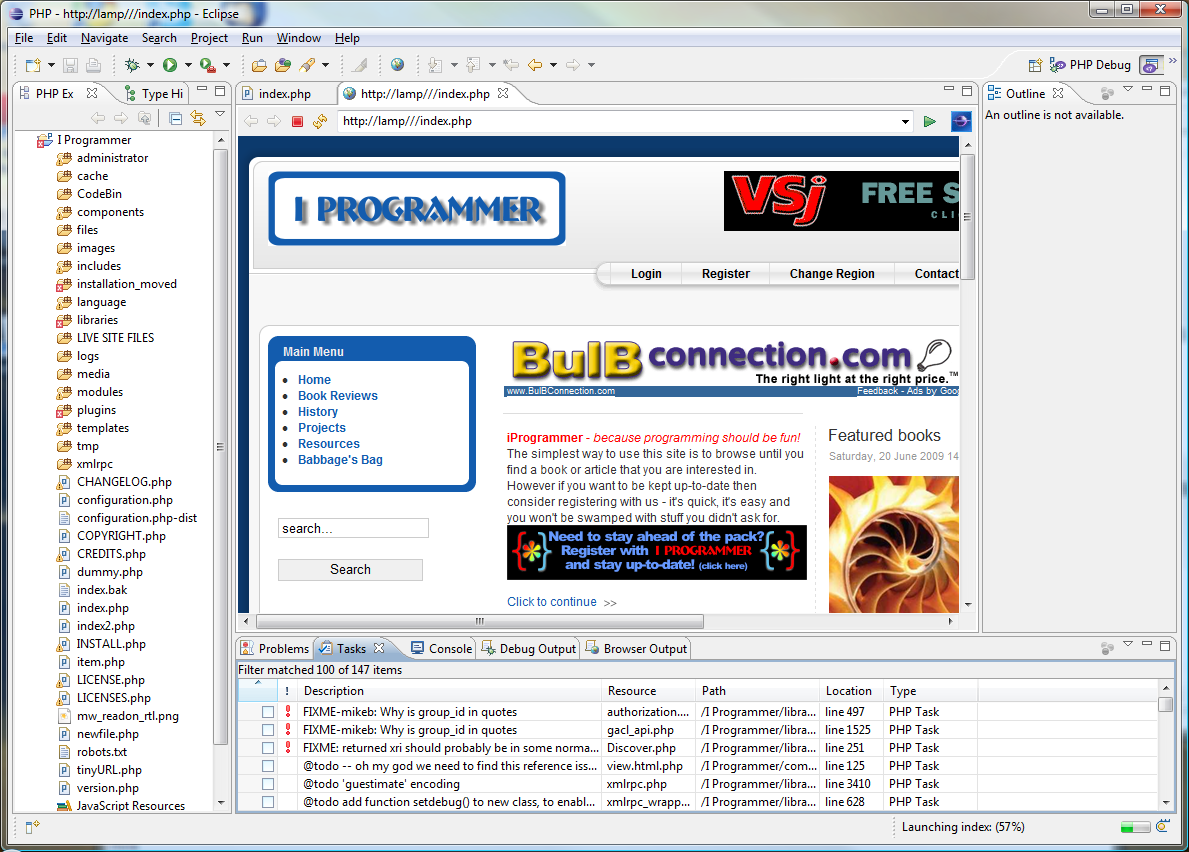The image size is (1189, 852).
Task: Close the PHP Explorer view tab
Action: [92, 93]
